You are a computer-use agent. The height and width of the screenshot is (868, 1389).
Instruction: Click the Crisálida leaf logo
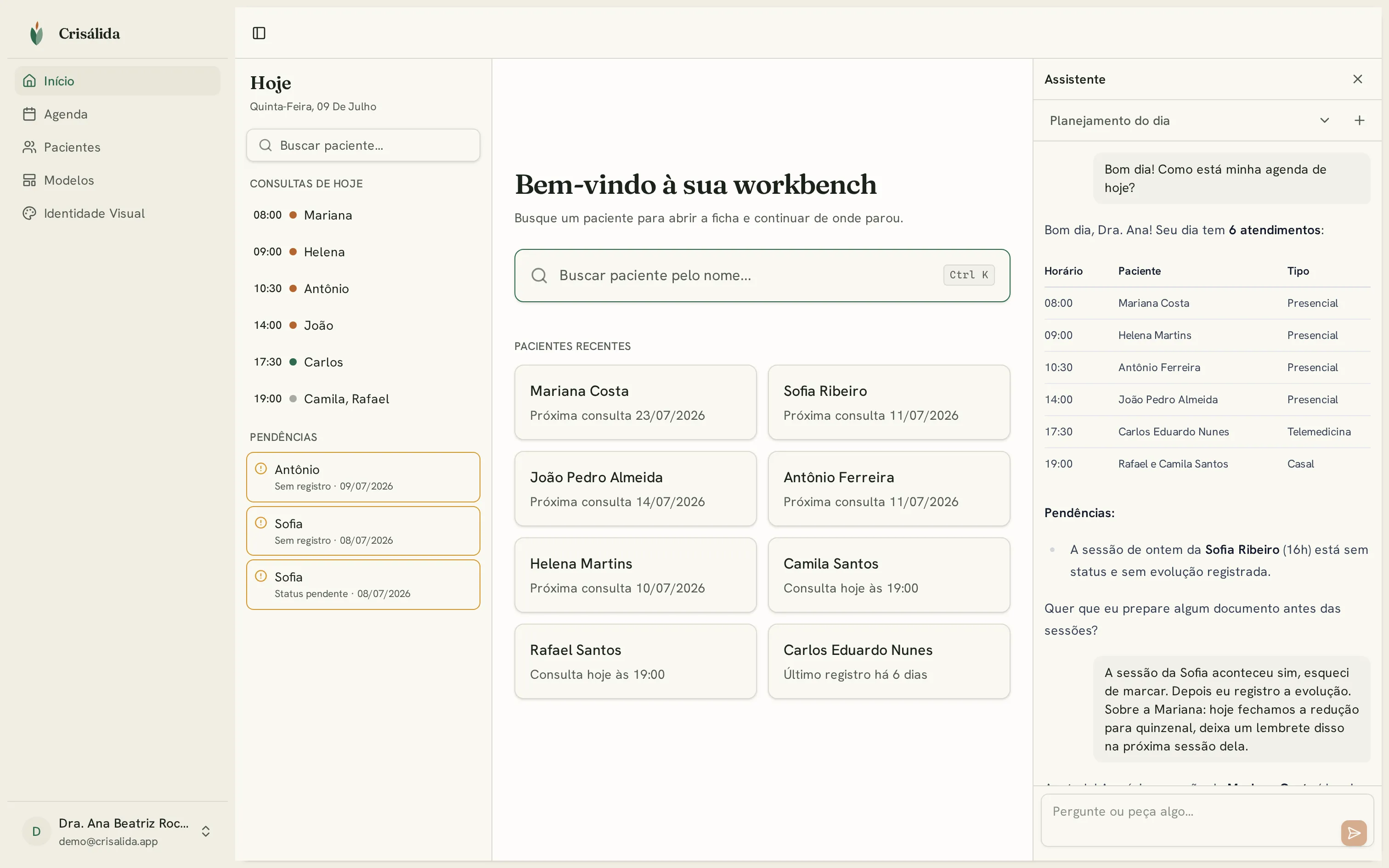(x=37, y=33)
